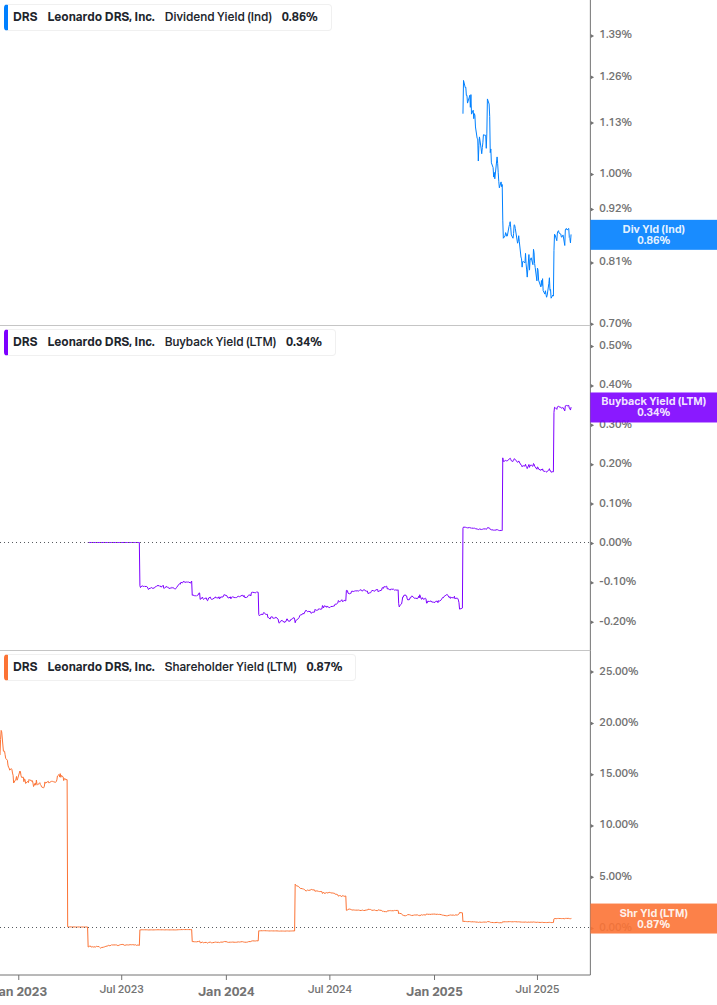
Task: Click the Jul 2024 date axis label
Action: [330, 990]
